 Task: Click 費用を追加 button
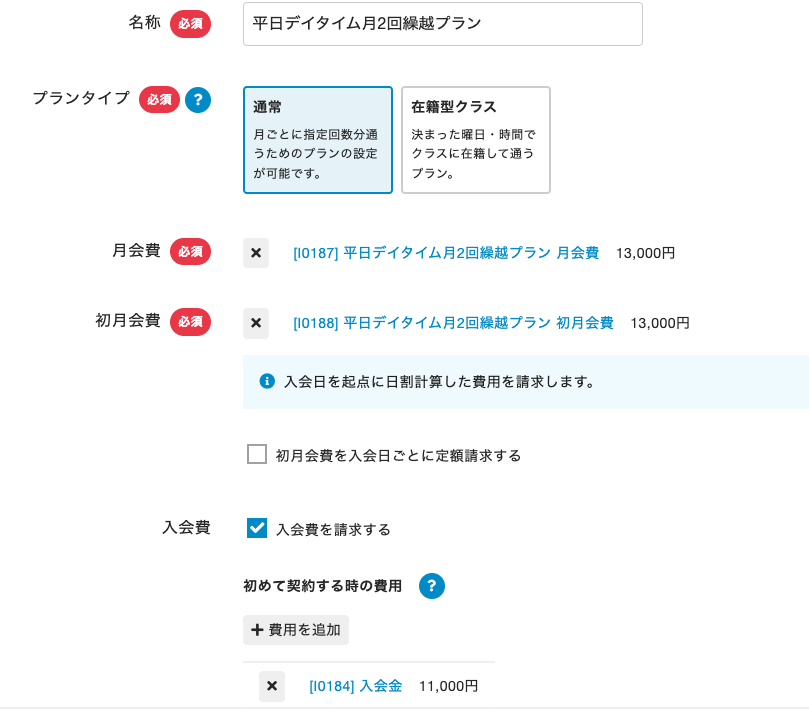296,630
